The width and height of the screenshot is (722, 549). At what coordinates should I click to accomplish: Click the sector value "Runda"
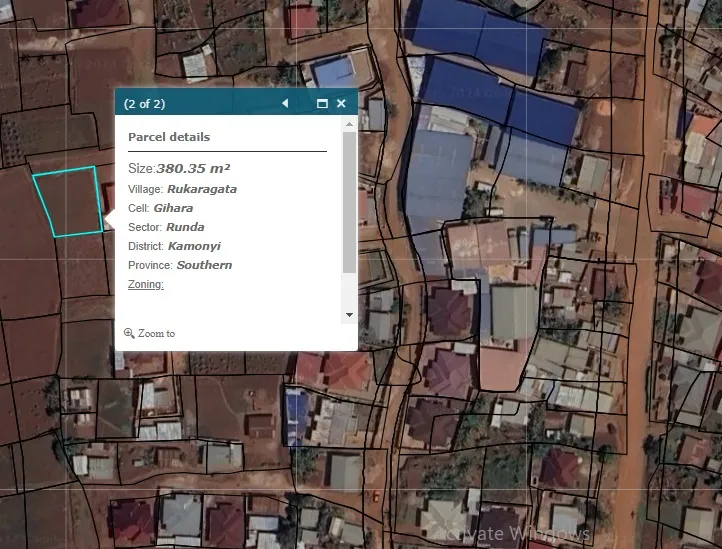click(x=185, y=227)
